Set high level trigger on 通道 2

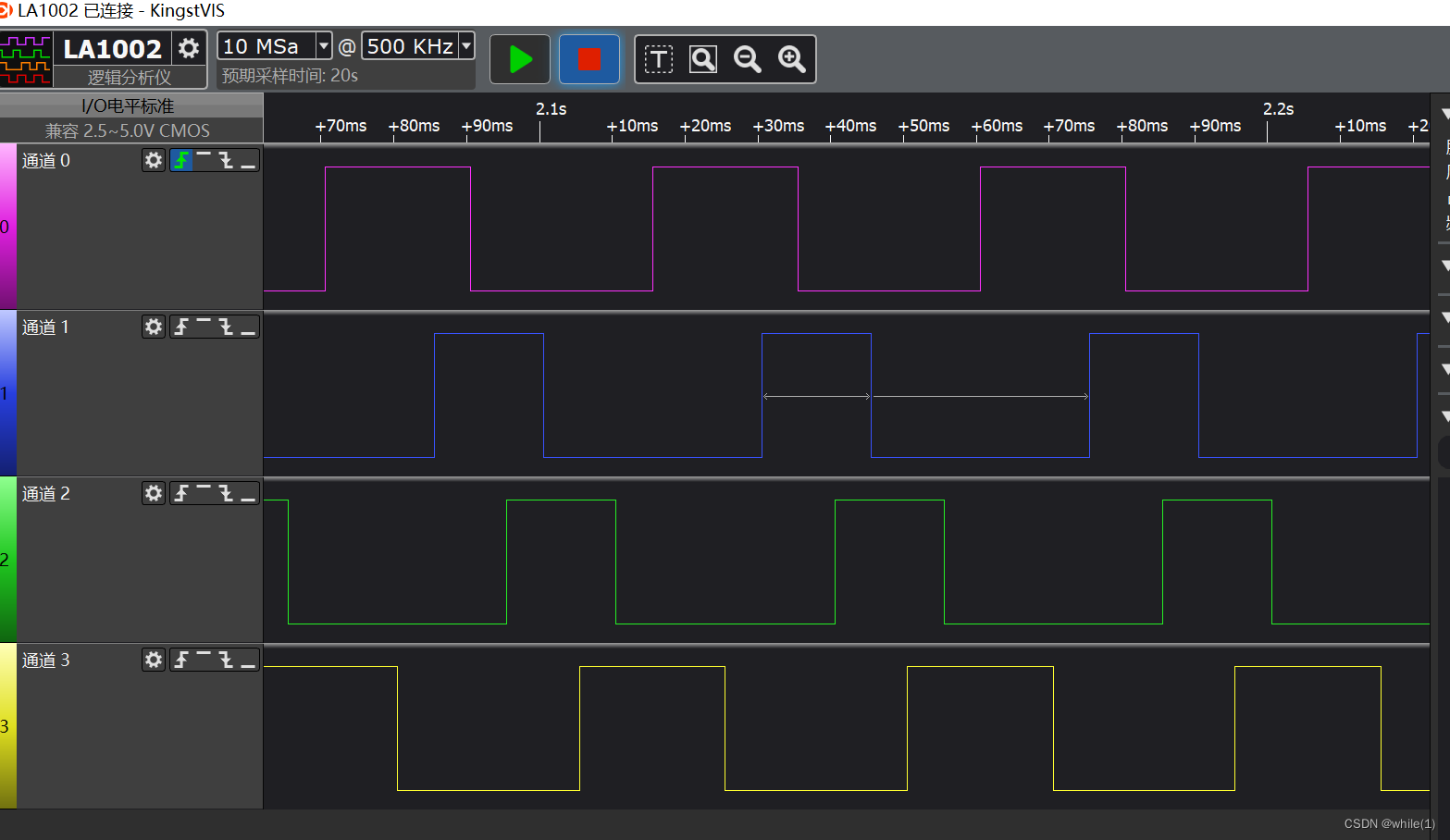pyautogui.click(x=204, y=493)
